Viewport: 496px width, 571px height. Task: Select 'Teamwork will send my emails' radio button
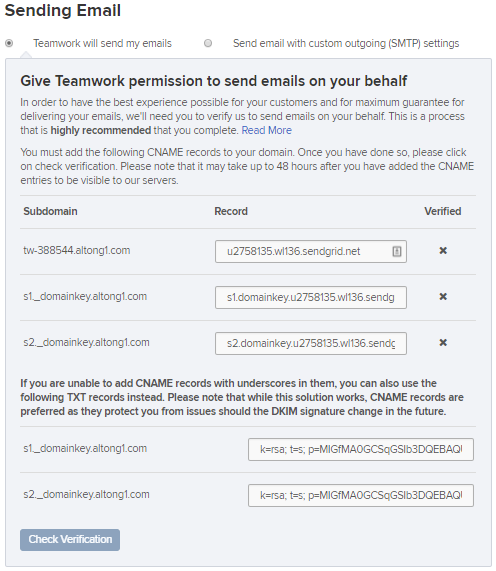(9, 43)
